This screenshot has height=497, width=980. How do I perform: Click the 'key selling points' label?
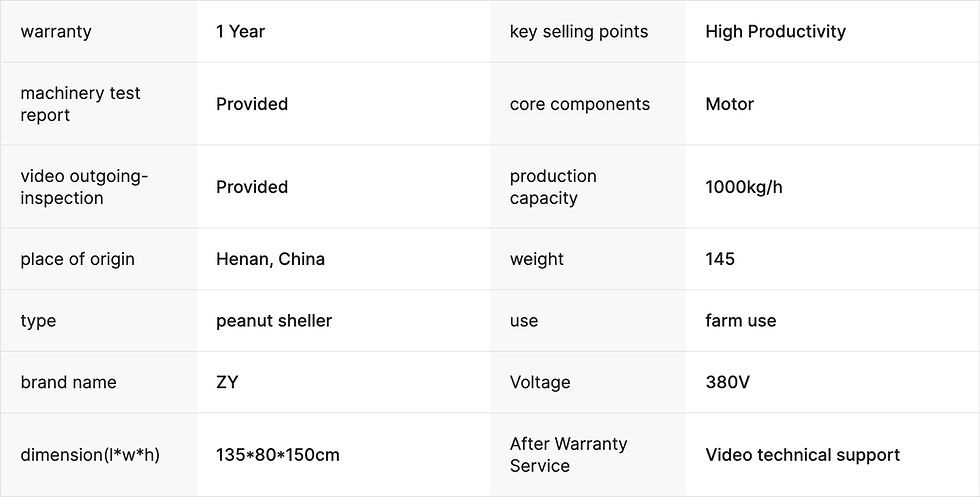pos(579,31)
